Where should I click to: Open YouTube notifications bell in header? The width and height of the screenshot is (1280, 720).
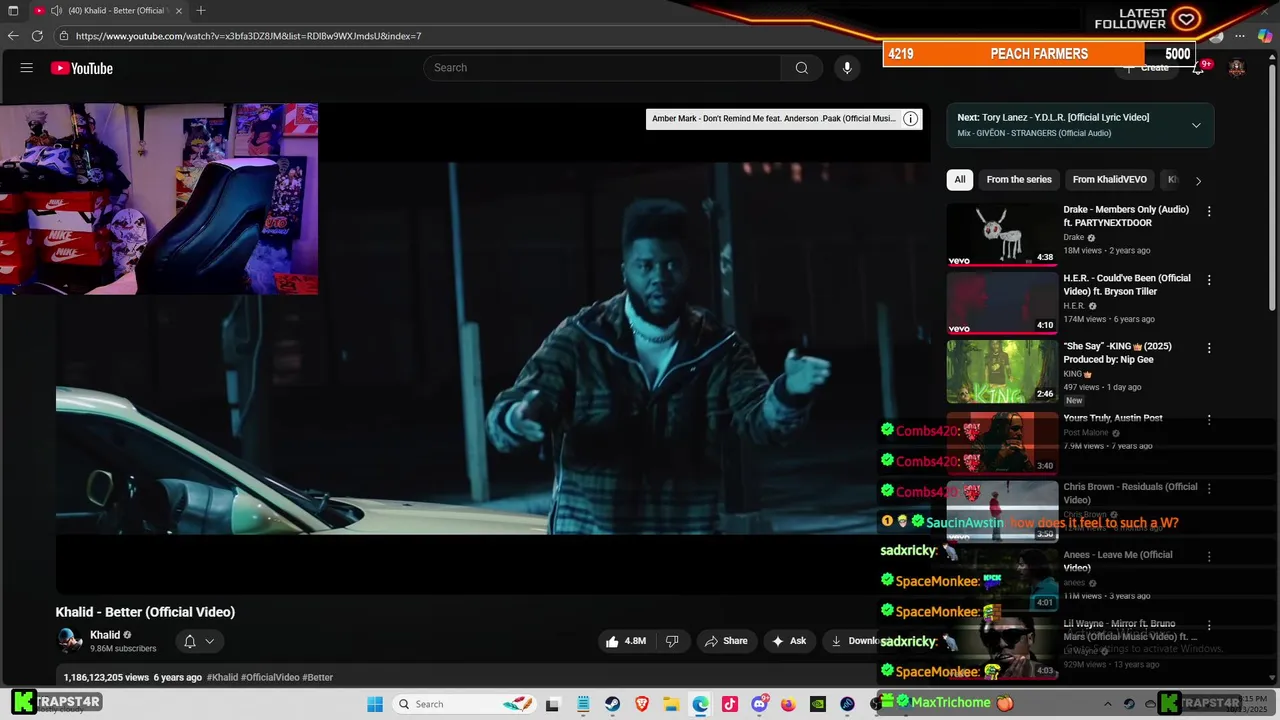click(x=1198, y=68)
